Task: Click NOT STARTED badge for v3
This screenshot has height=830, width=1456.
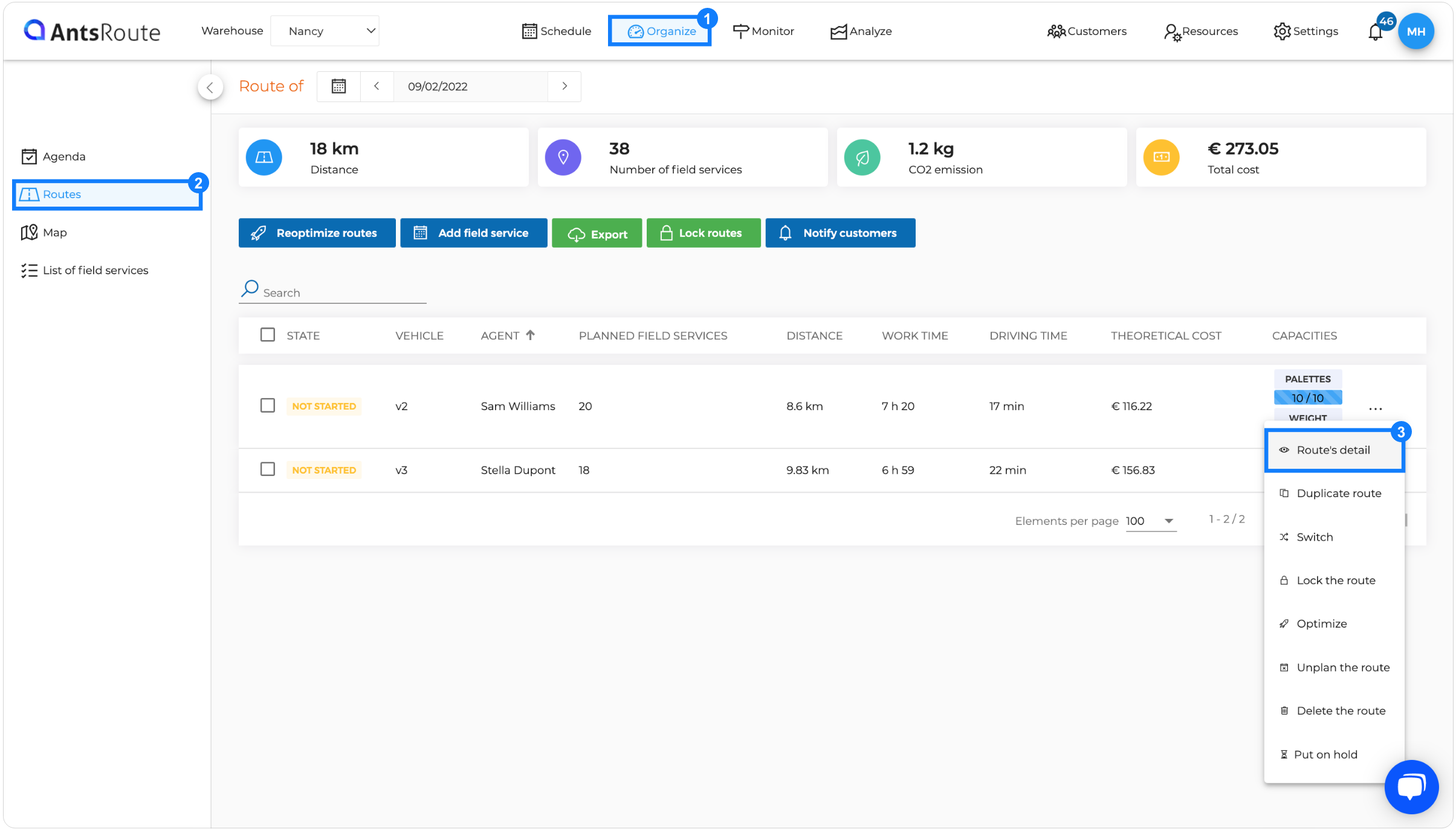Action: pyautogui.click(x=324, y=471)
